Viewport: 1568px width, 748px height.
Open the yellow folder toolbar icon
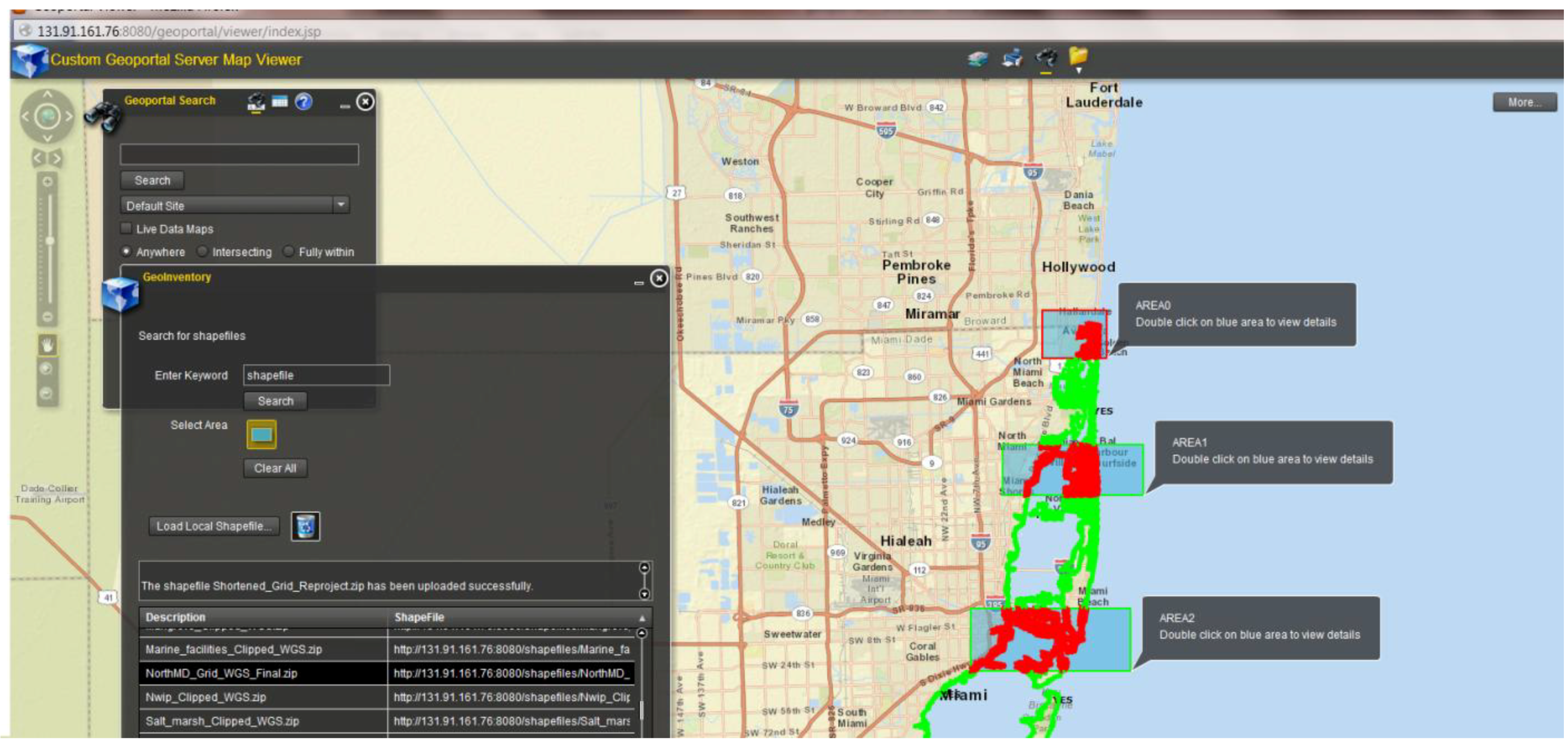1078,56
